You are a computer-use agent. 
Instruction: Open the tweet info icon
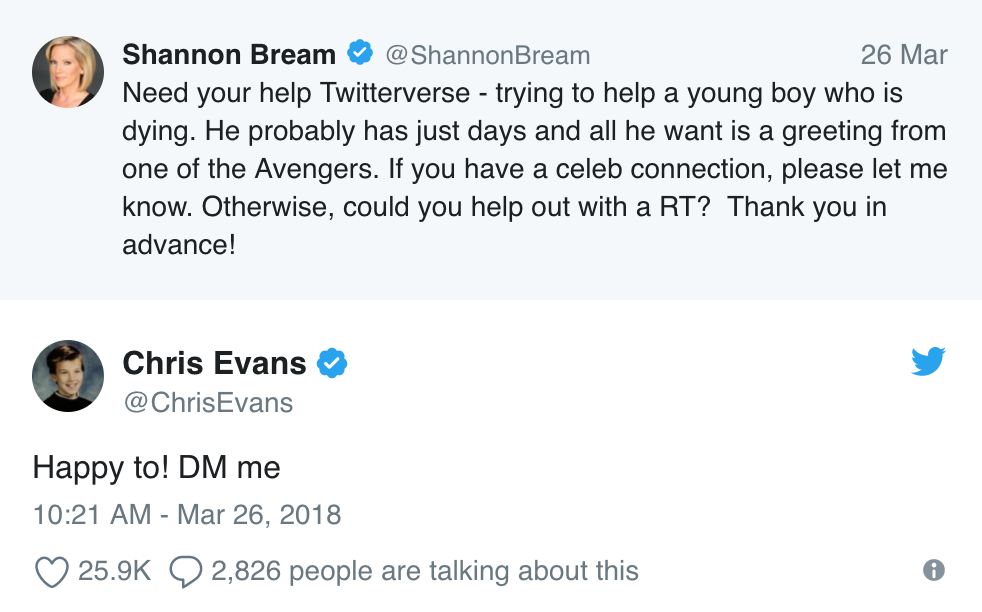coord(934,570)
